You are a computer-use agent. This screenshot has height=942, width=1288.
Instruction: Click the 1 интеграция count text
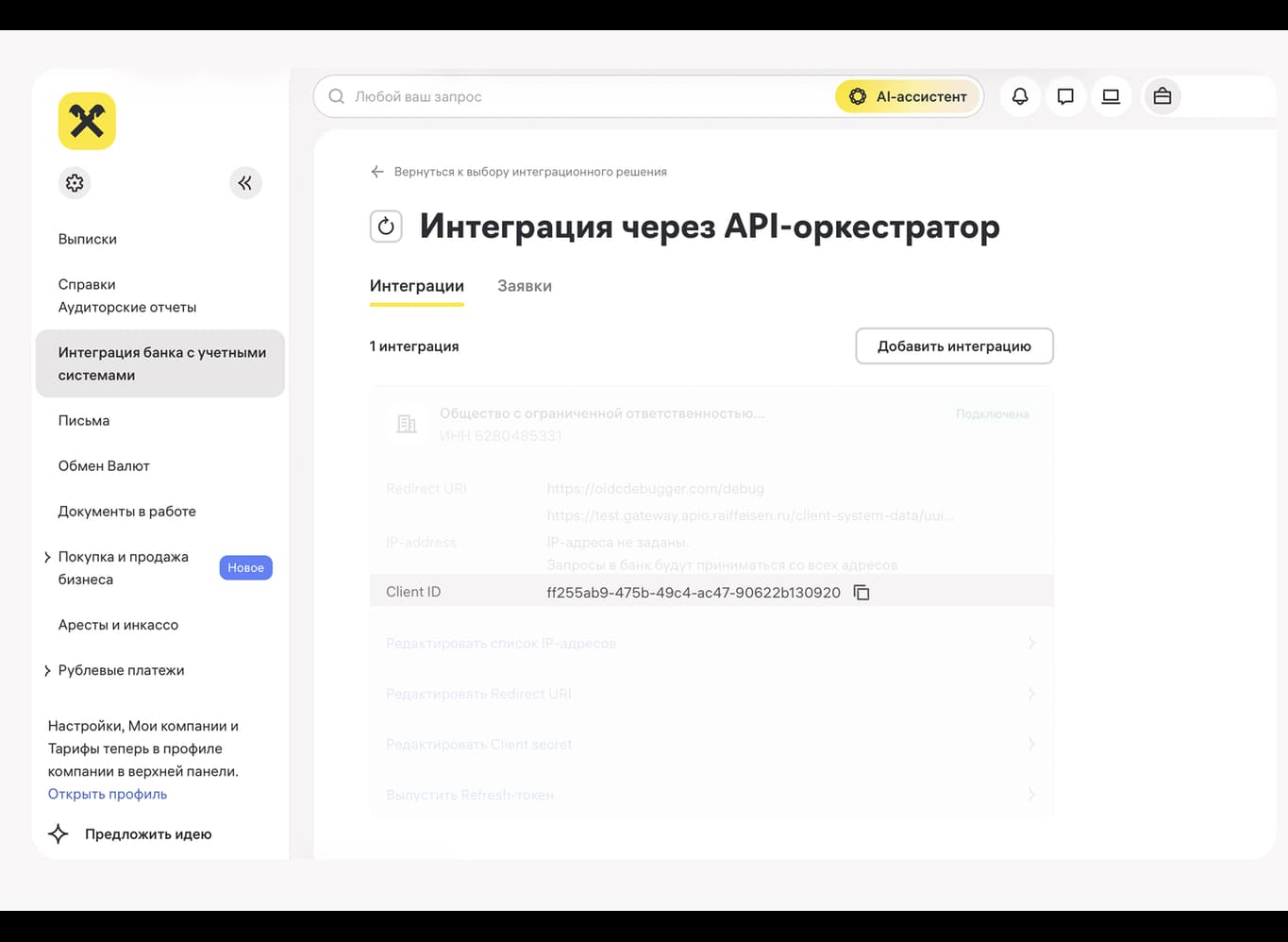[414, 345]
